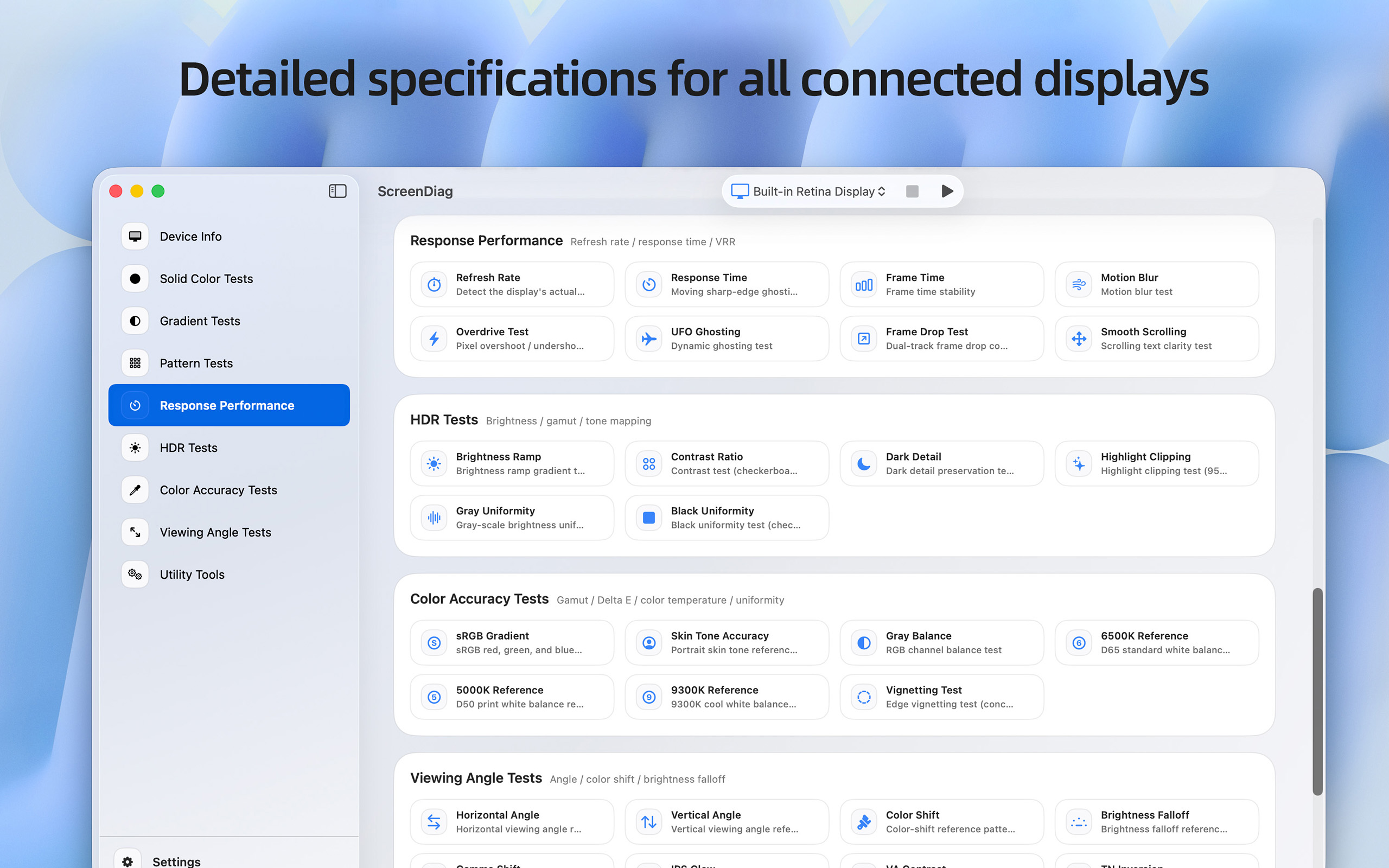Click the 'Black uniformity test (chec...' description

point(736,525)
